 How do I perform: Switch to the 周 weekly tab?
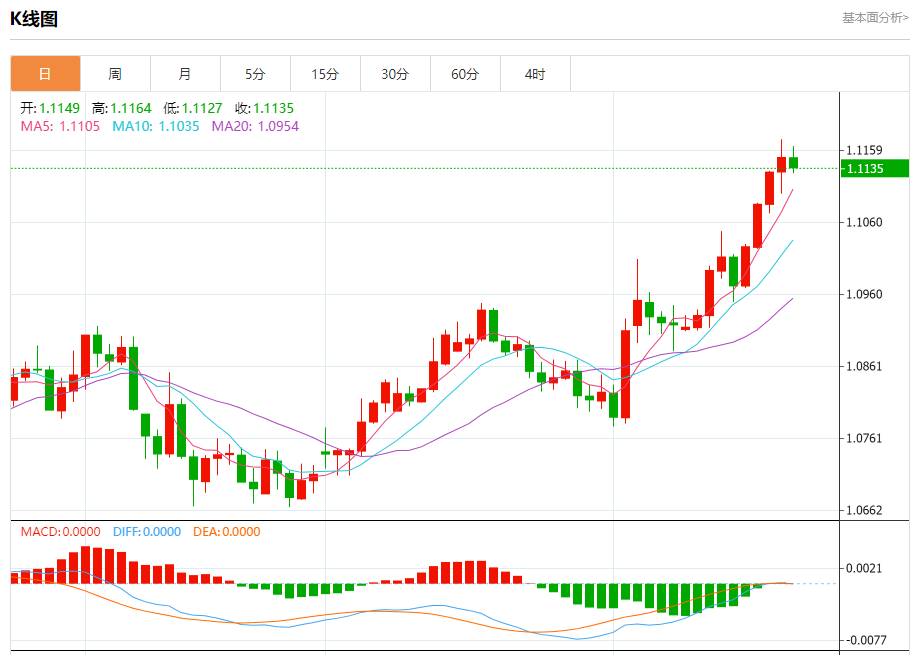point(115,74)
